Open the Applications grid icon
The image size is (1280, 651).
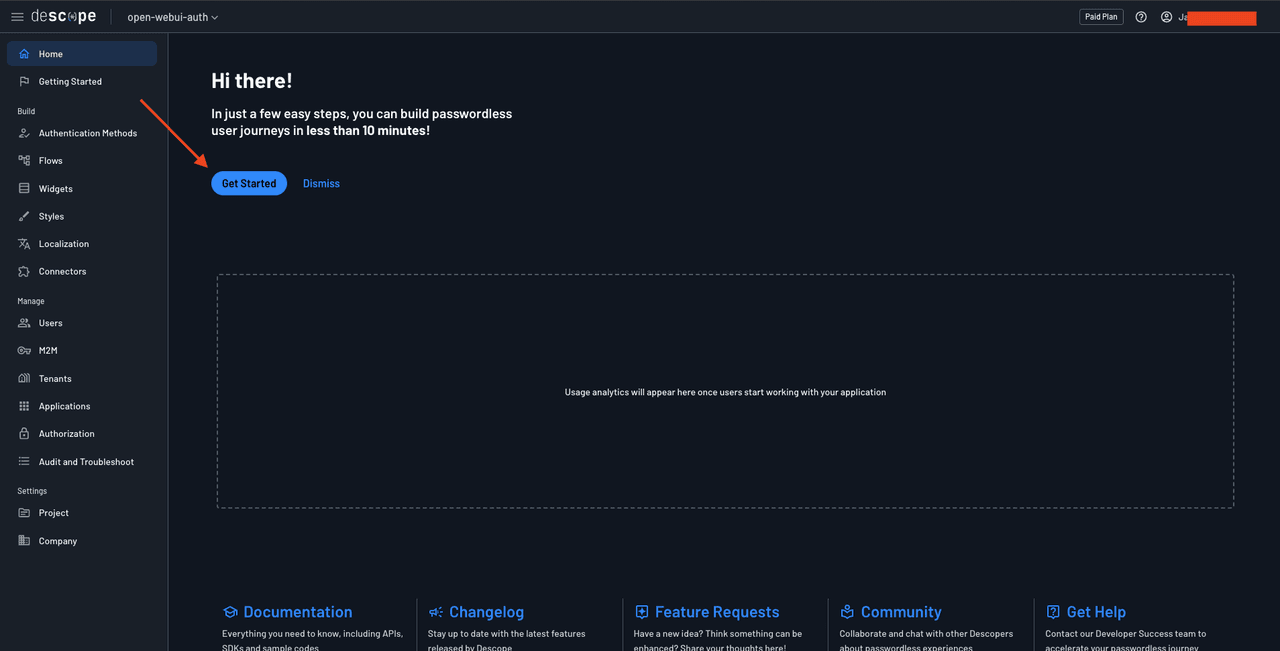point(23,406)
